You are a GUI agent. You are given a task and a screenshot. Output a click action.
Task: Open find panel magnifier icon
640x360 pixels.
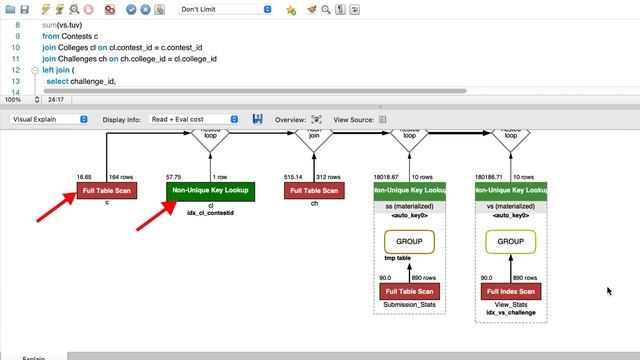(x=326, y=9)
